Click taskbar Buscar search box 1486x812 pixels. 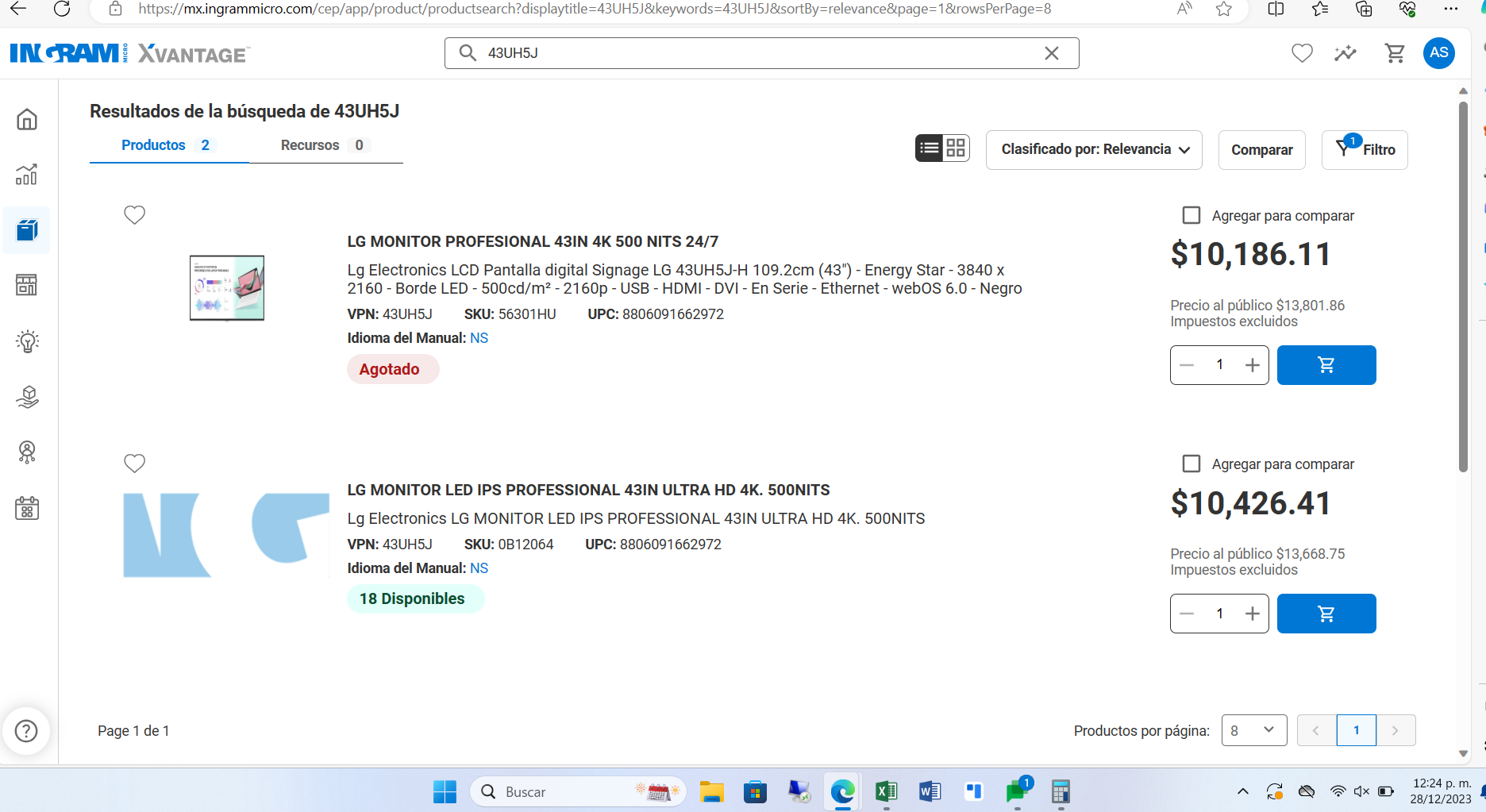pyautogui.click(x=579, y=791)
